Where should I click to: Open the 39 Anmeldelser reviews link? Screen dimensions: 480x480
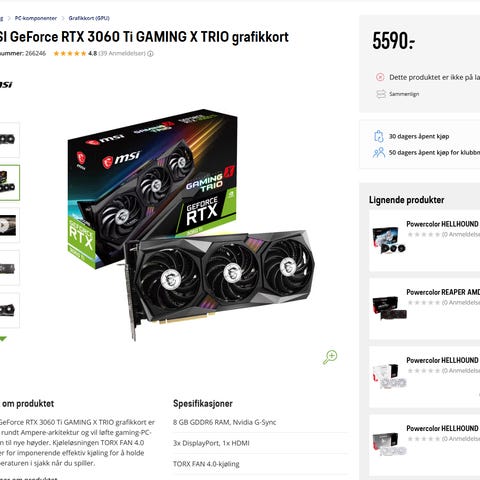pos(122,53)
